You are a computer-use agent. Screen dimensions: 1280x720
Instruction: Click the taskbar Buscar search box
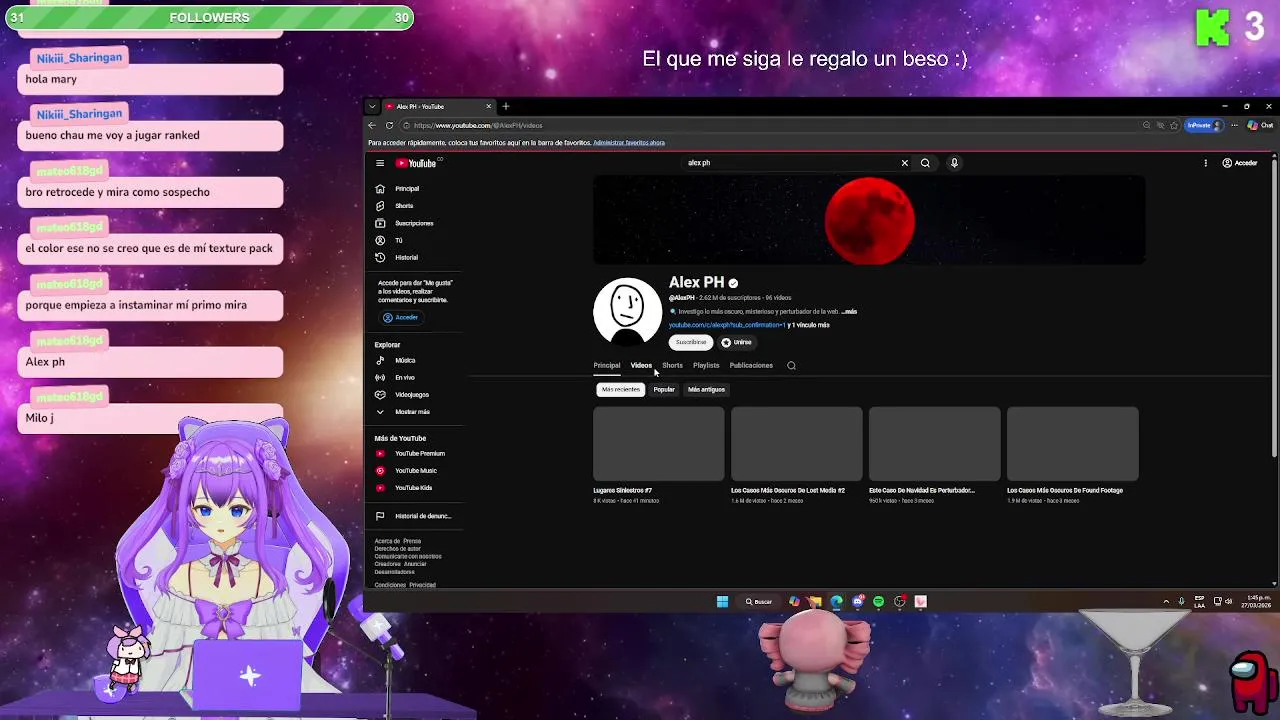click(x=759, y=602)
